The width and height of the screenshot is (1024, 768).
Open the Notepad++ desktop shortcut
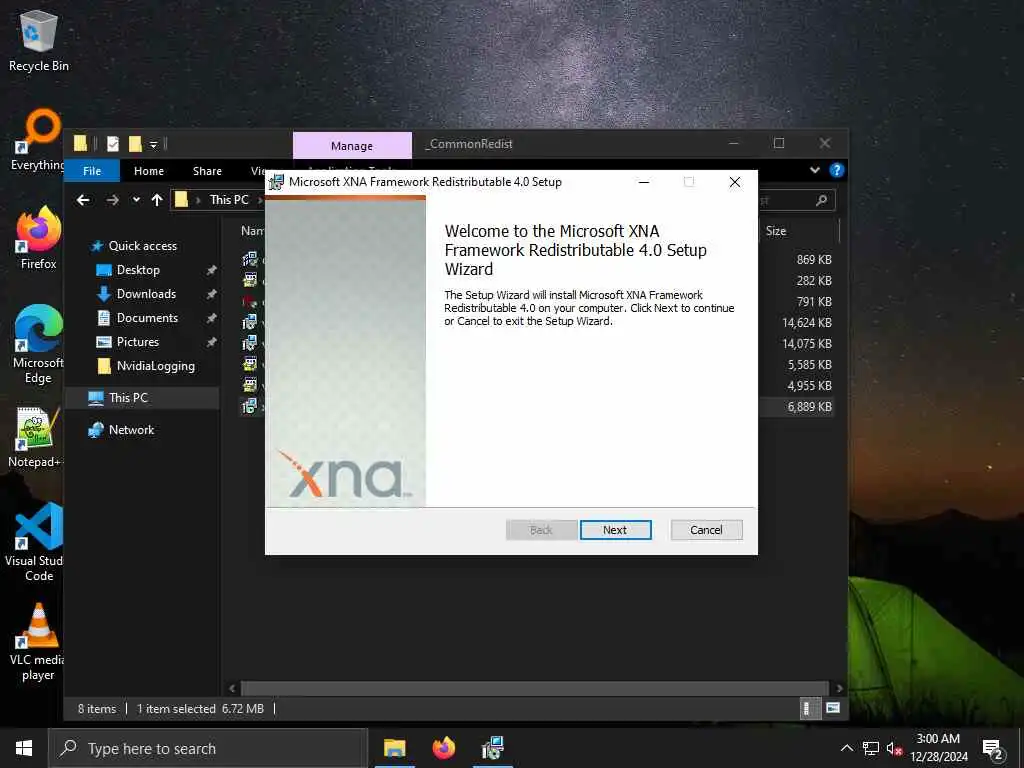(36, 438)
